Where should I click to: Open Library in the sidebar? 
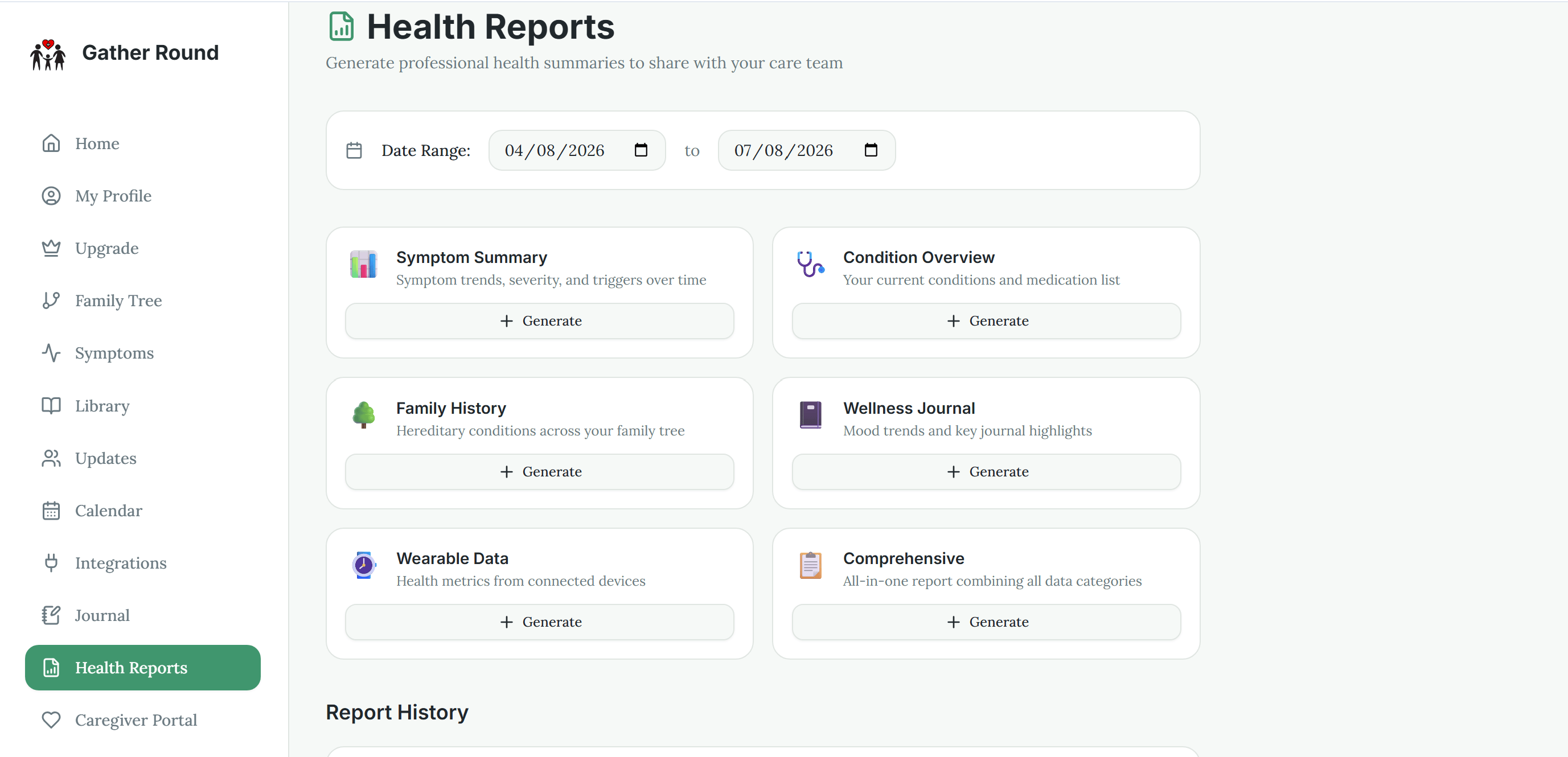143,405
